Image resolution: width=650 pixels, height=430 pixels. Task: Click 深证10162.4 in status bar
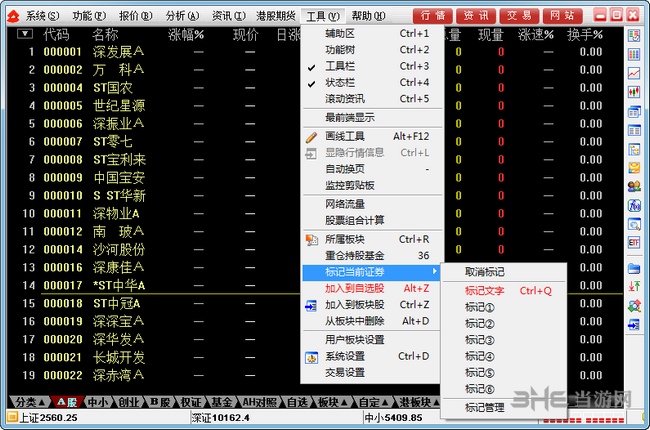click(220, 418)
